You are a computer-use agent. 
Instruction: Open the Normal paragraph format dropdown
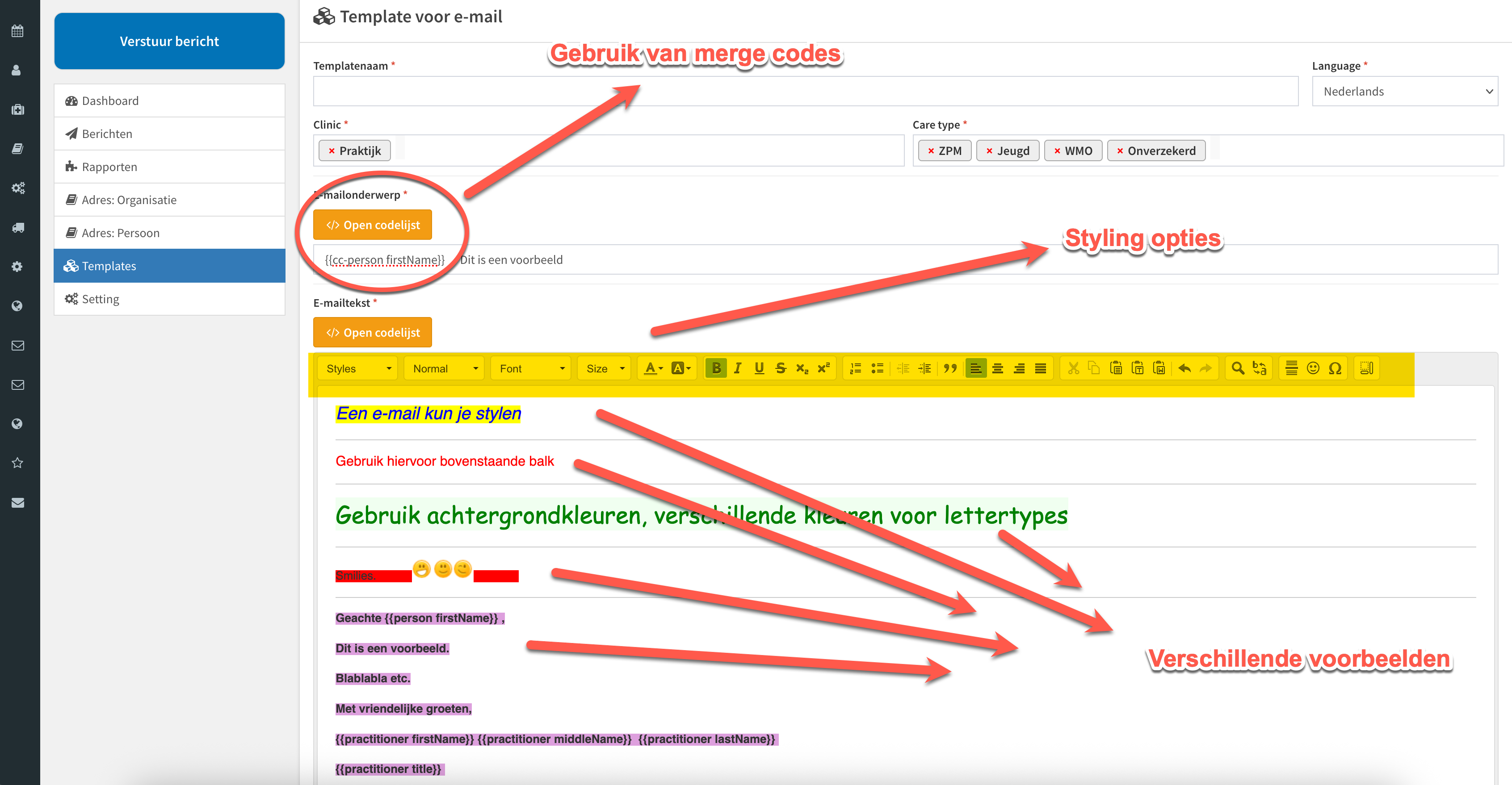(x=444, y=368)
